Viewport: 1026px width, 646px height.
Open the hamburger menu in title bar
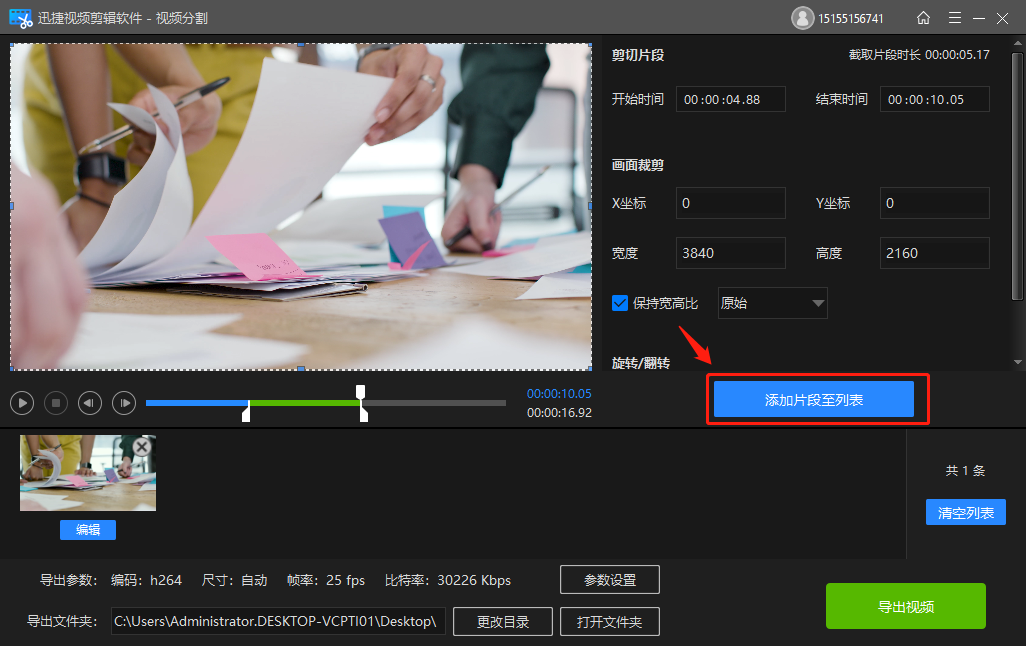(955, 18)
